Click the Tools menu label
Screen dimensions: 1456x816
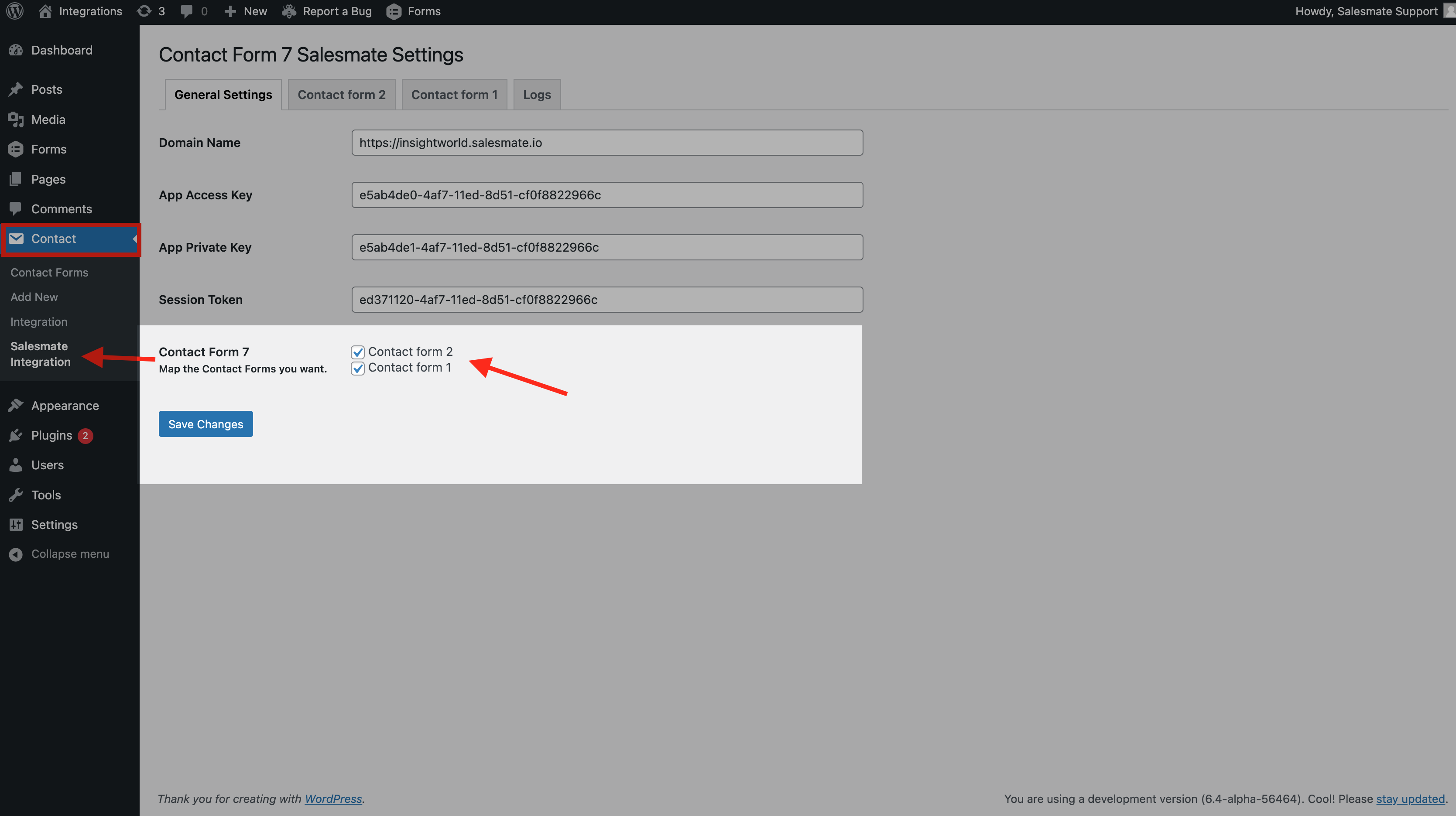point(46,495)
